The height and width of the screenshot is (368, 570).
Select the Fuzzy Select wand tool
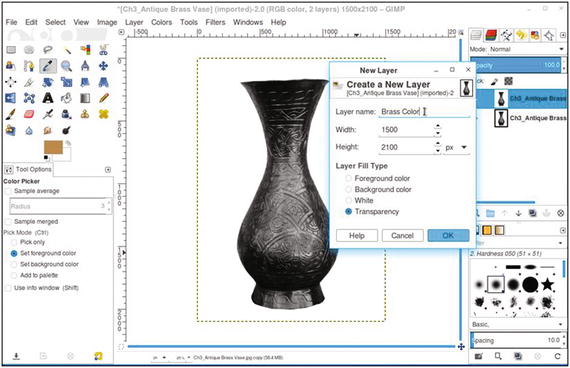pos(67,50)
